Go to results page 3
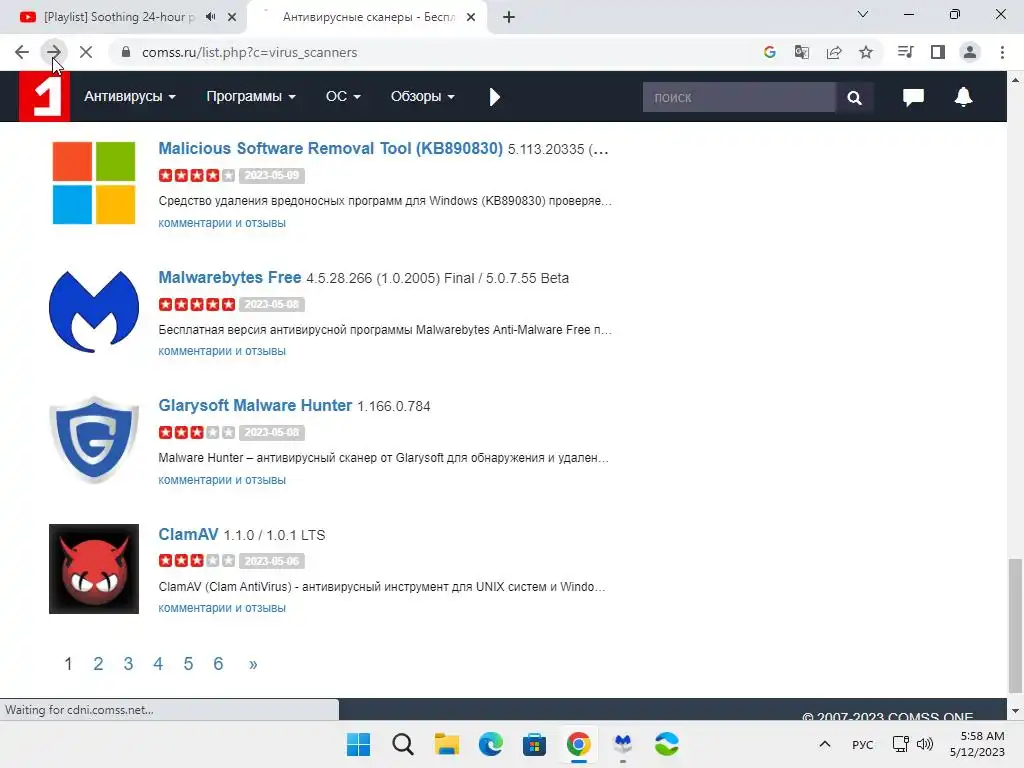This screenshot has width=1024, height=768. (x=128, y=664)
